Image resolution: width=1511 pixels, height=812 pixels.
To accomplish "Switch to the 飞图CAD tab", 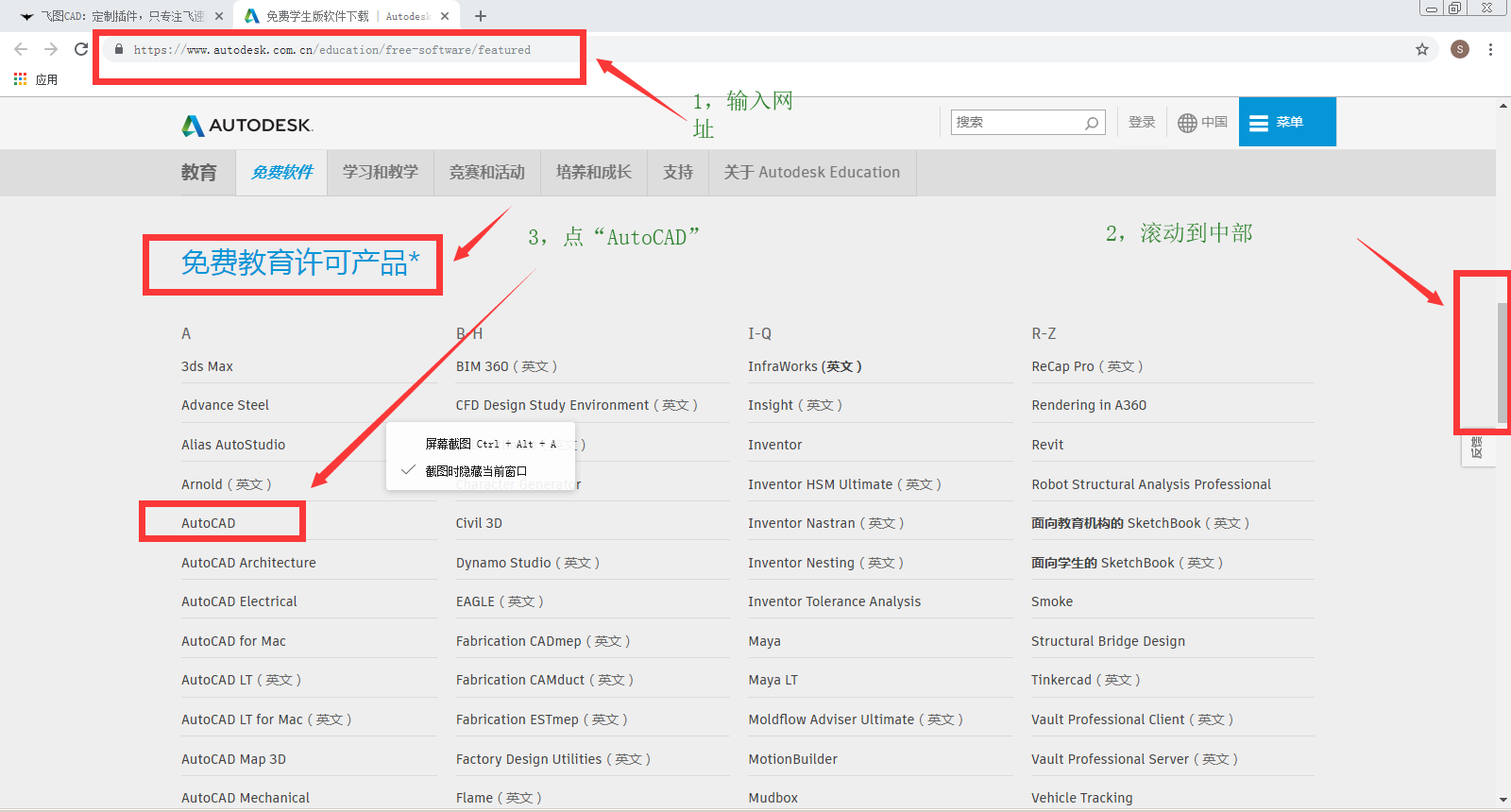I will [x=123, y=16].
